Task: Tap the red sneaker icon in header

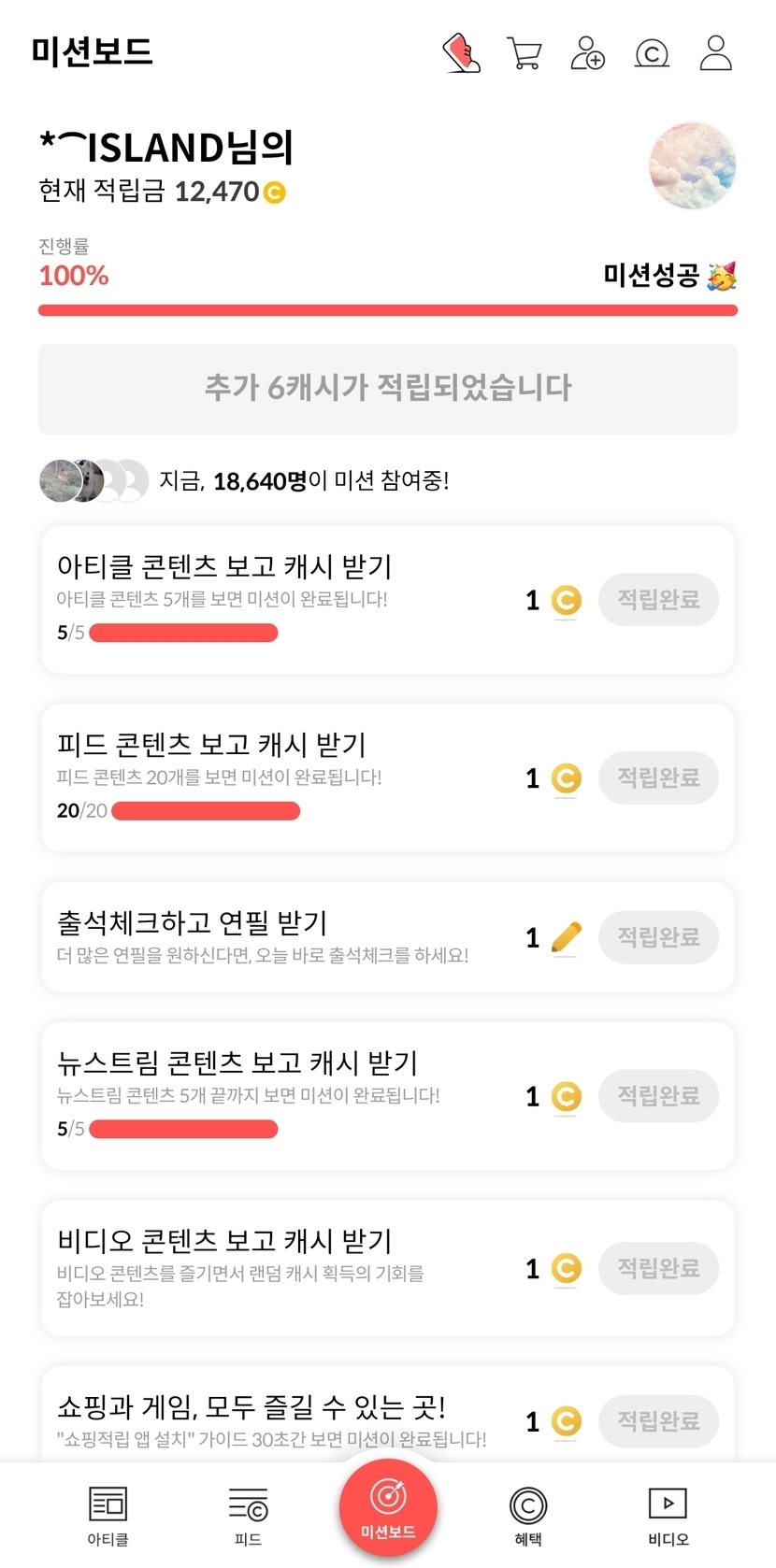Action: click(x=462, y=53)
